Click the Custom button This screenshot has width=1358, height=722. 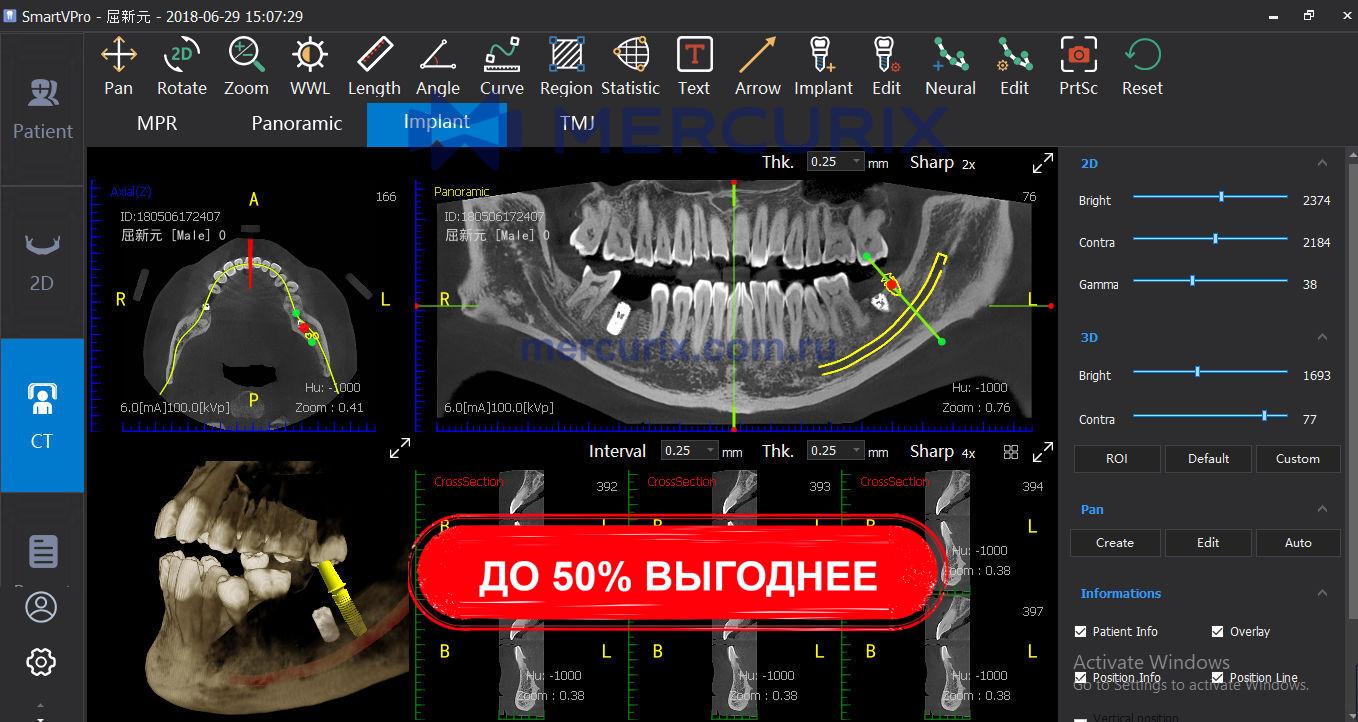[x=1297, y=458]
